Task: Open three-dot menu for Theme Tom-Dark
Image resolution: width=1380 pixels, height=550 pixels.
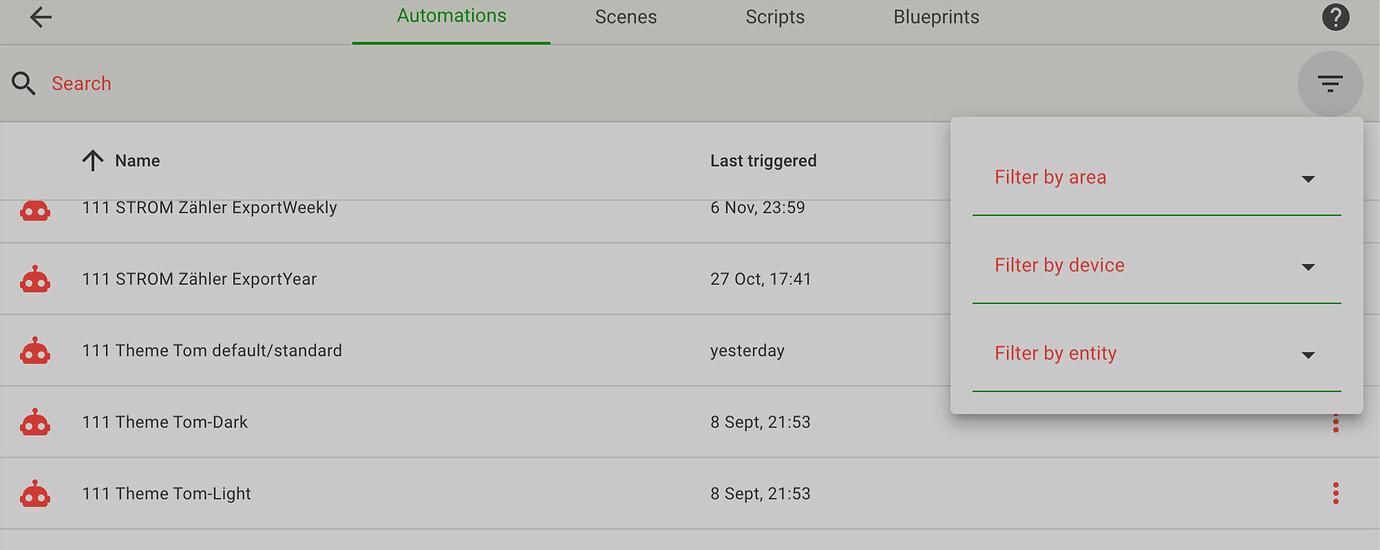Action: (1336, 424)
